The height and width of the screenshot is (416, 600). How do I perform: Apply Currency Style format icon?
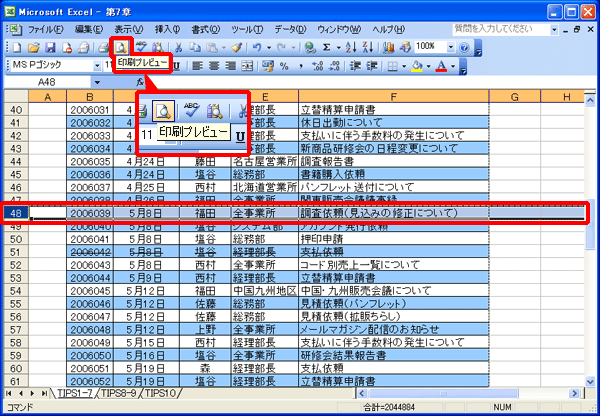(268, 66)
